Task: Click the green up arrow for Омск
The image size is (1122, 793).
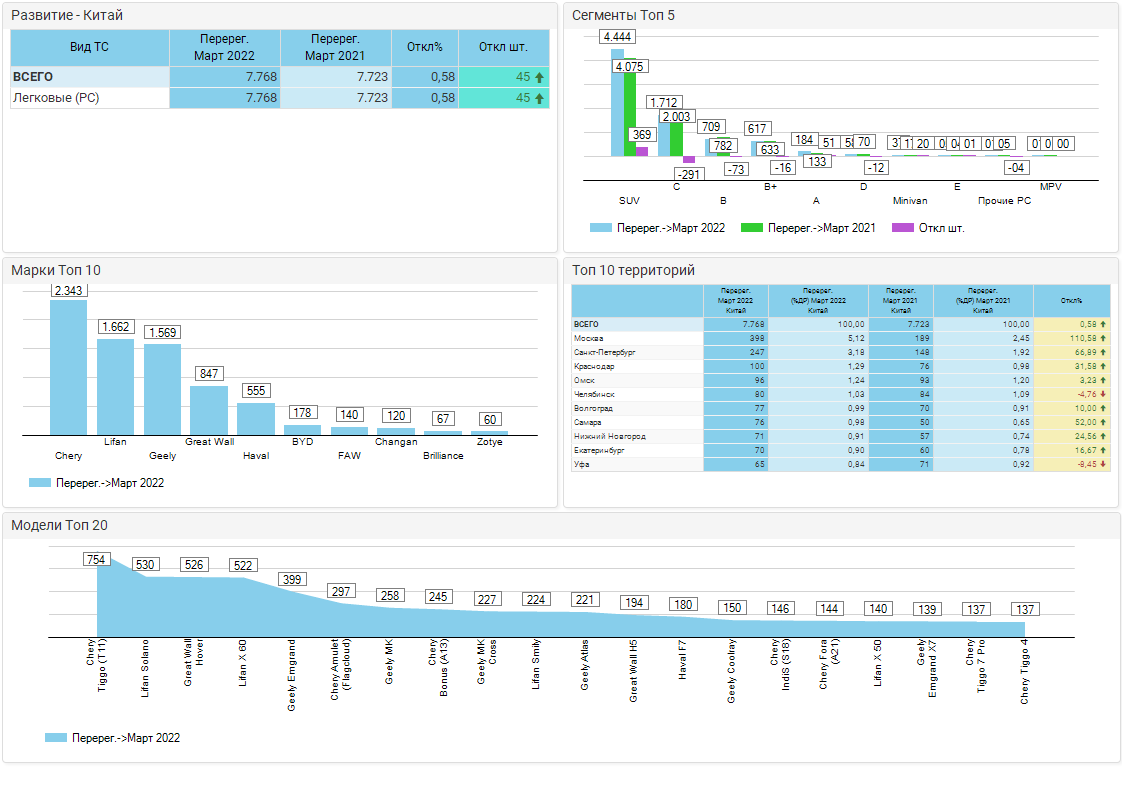Action: point(1103,381)
